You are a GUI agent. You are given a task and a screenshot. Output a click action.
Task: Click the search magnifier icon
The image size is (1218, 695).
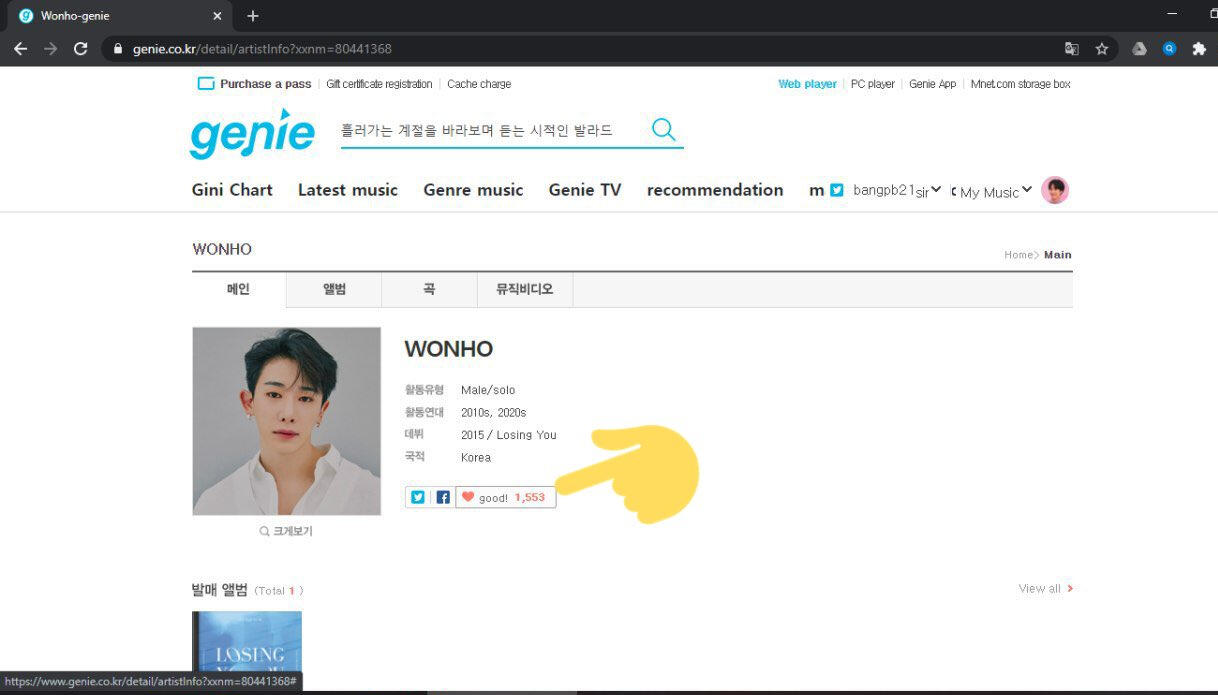(664, 129)
